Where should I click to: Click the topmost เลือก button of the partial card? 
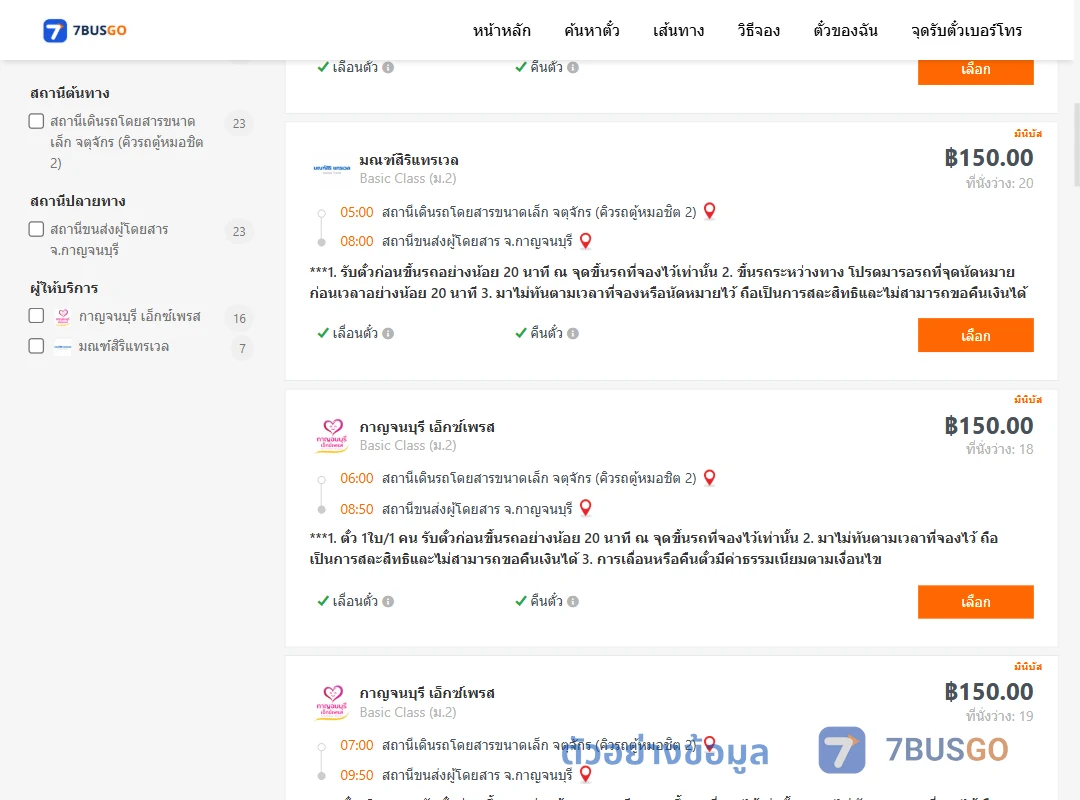[975, 72]
